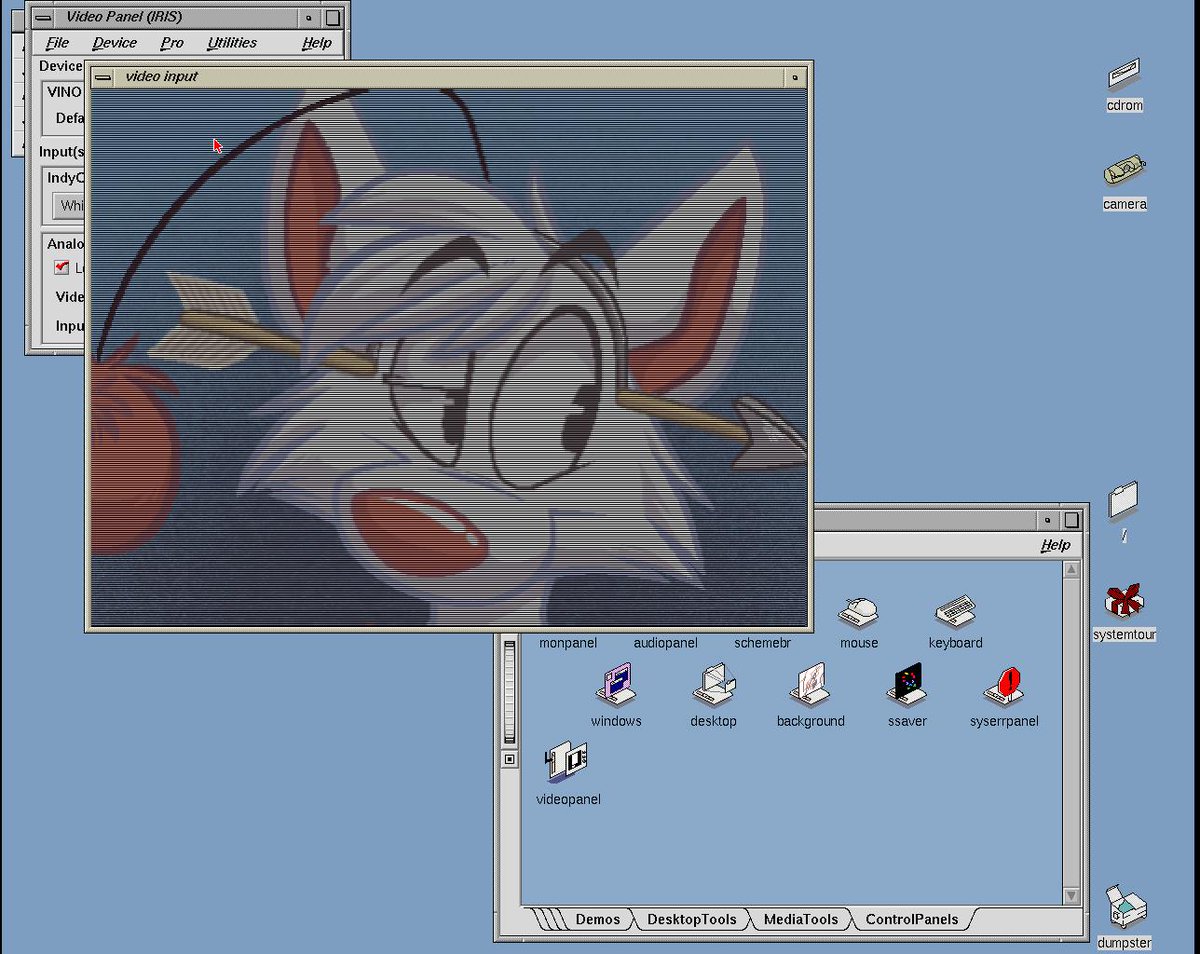This screenshot has width=1200, height=954.
Task: Open the keyboard control panel icon
Action: point(955,610)
